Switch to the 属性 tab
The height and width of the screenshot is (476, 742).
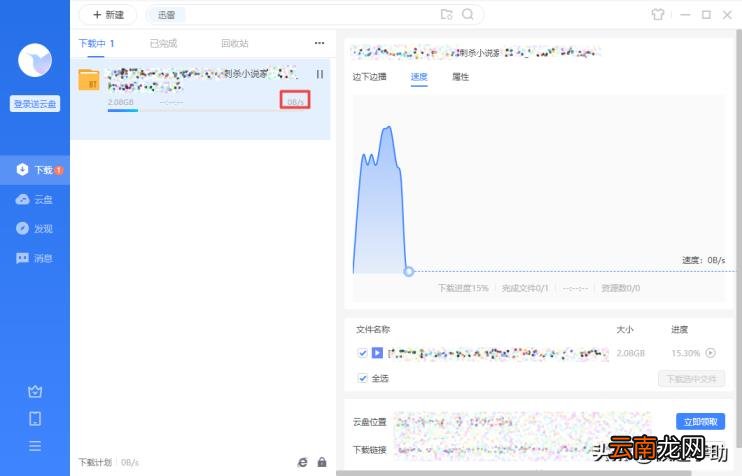point(460,77)
